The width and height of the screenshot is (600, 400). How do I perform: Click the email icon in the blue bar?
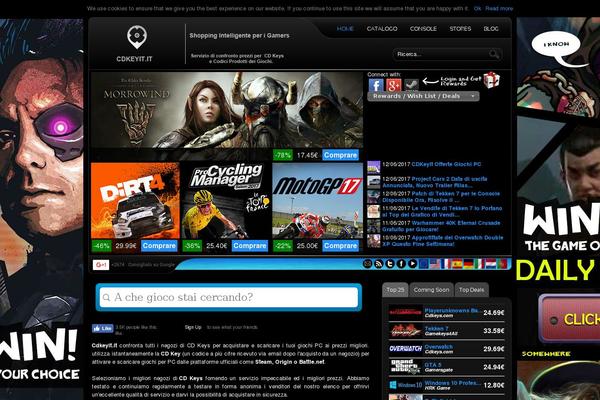point(367,264)
